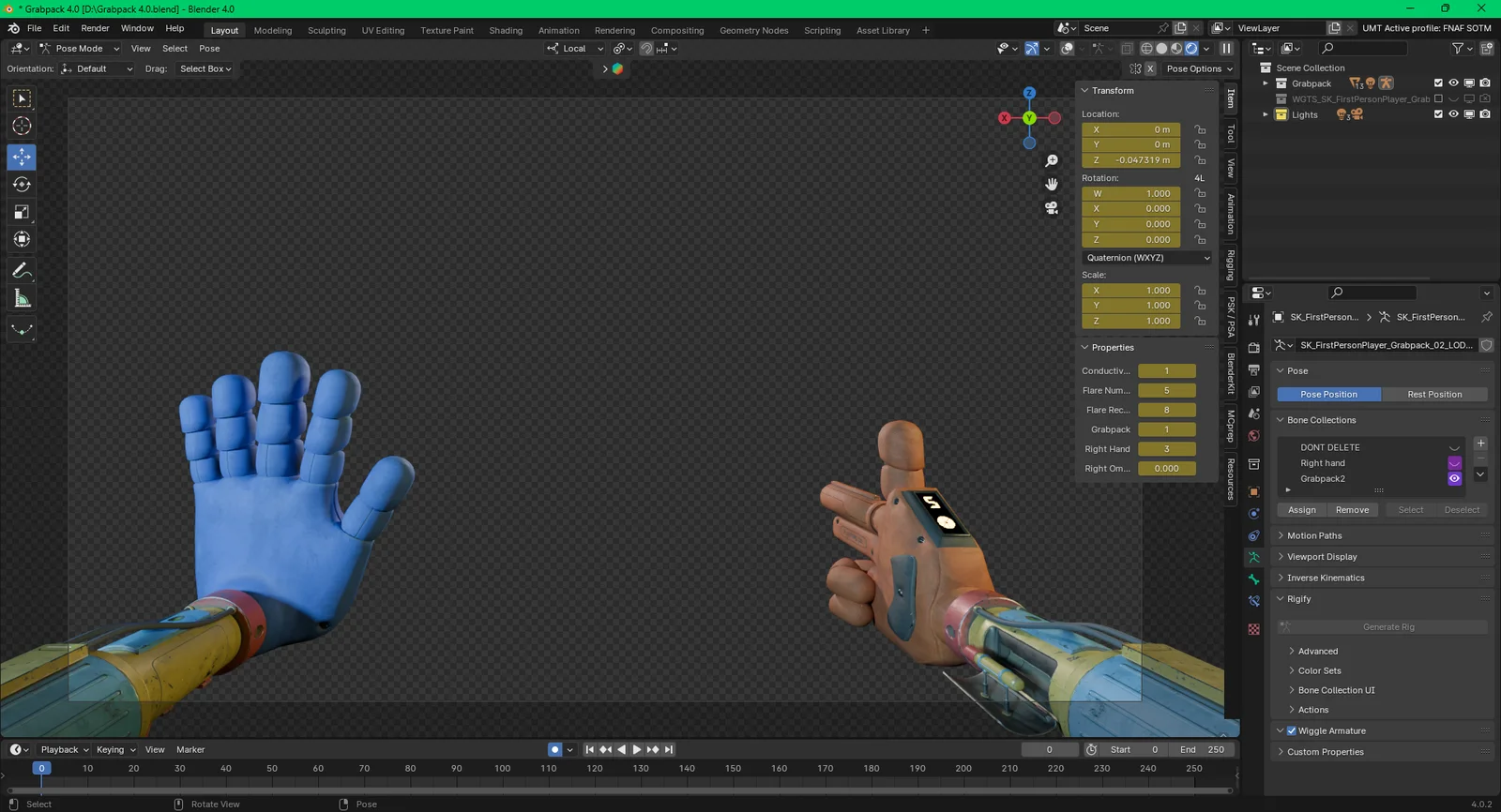Click the Rest Position button
The image size is (1501, 812).
[x=1434, y=395]
